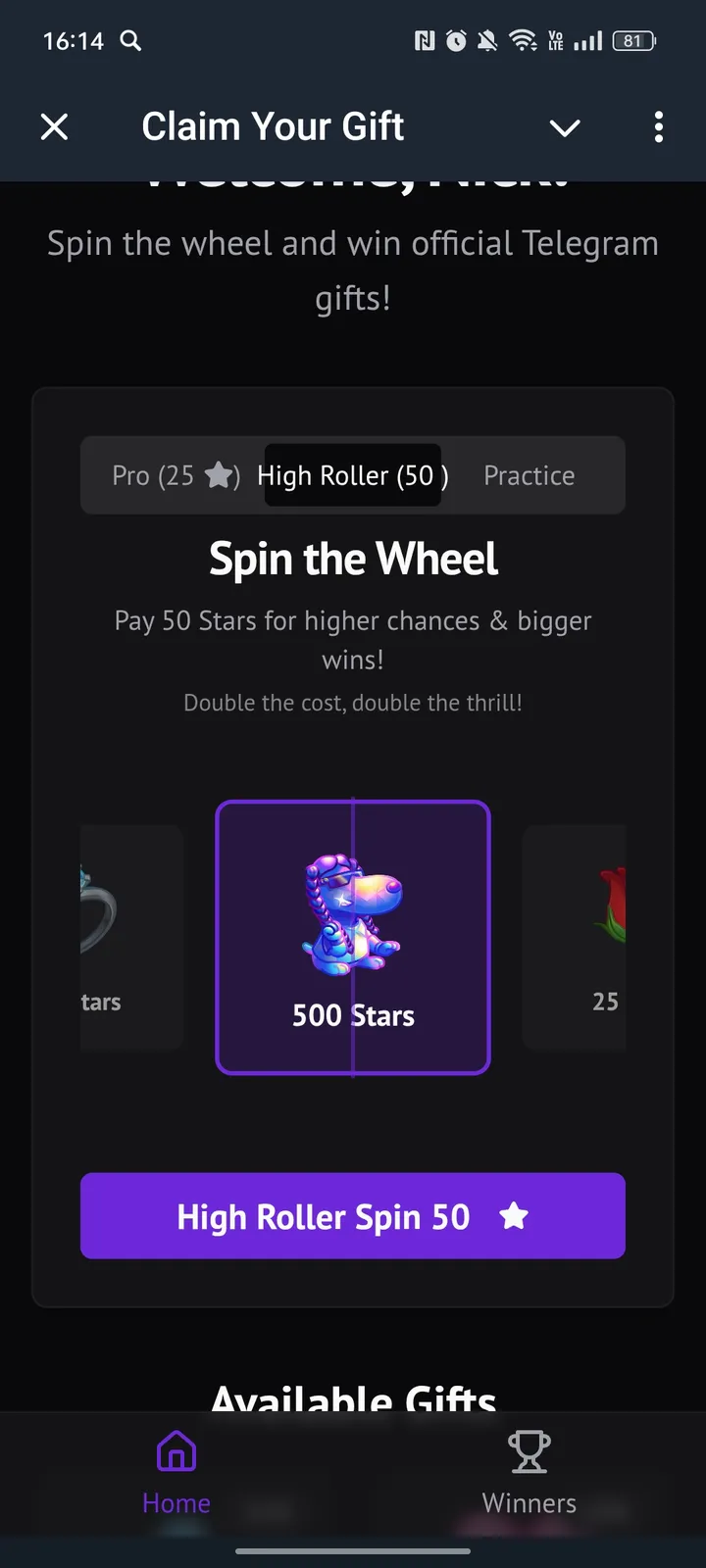Tap the house icon in bottom bar
Screen dimensions: 706x1568
click(x=176, y=1450)
